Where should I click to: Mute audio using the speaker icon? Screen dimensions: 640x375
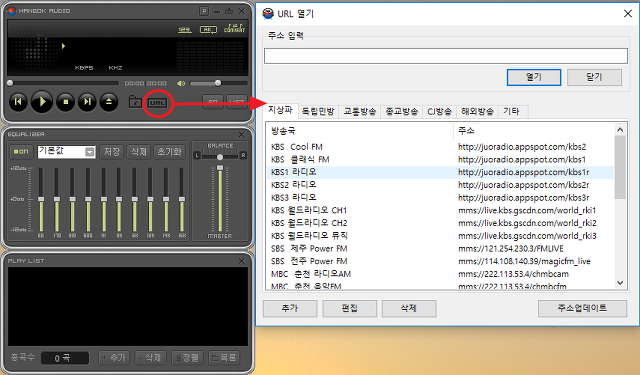click(x=181, y=83)
